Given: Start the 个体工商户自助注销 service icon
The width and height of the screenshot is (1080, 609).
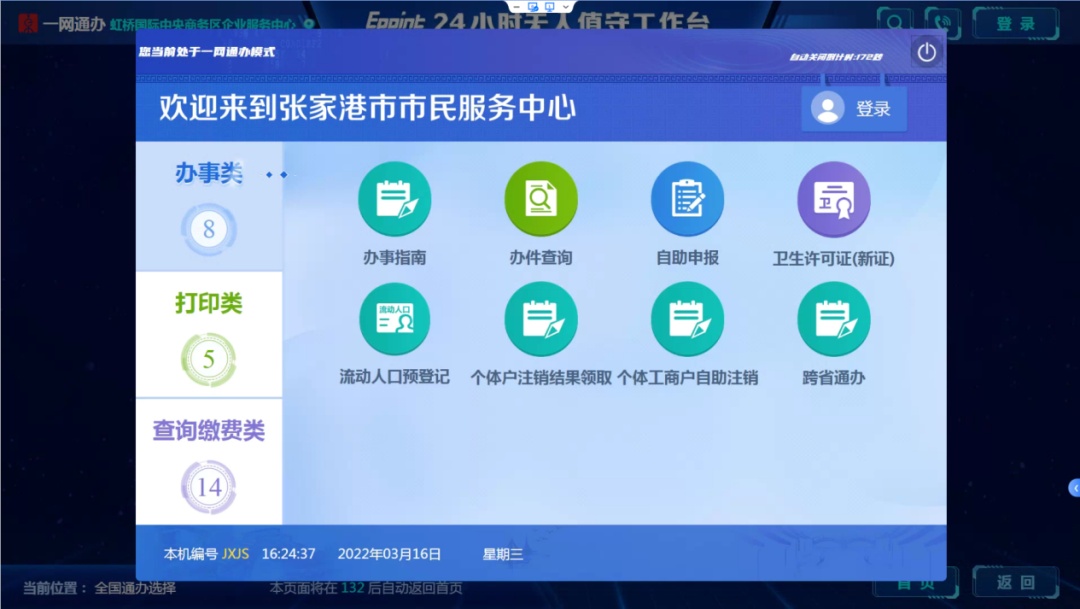Looking at the screenshot, I should (x=687, y=319).
